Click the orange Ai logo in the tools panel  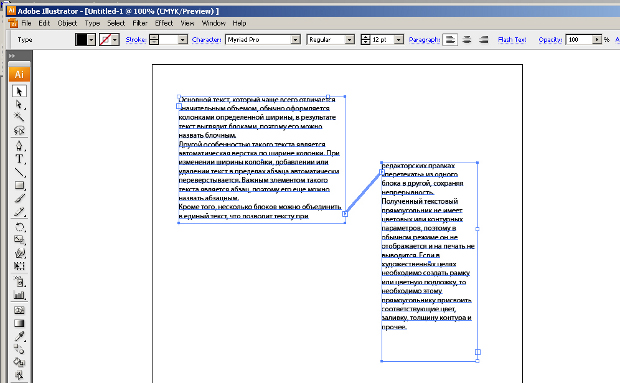[19, 74]
